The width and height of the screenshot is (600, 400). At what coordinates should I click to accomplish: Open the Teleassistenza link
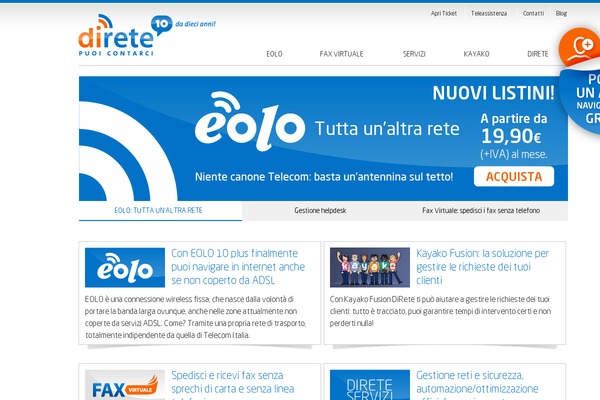(489, 13)
